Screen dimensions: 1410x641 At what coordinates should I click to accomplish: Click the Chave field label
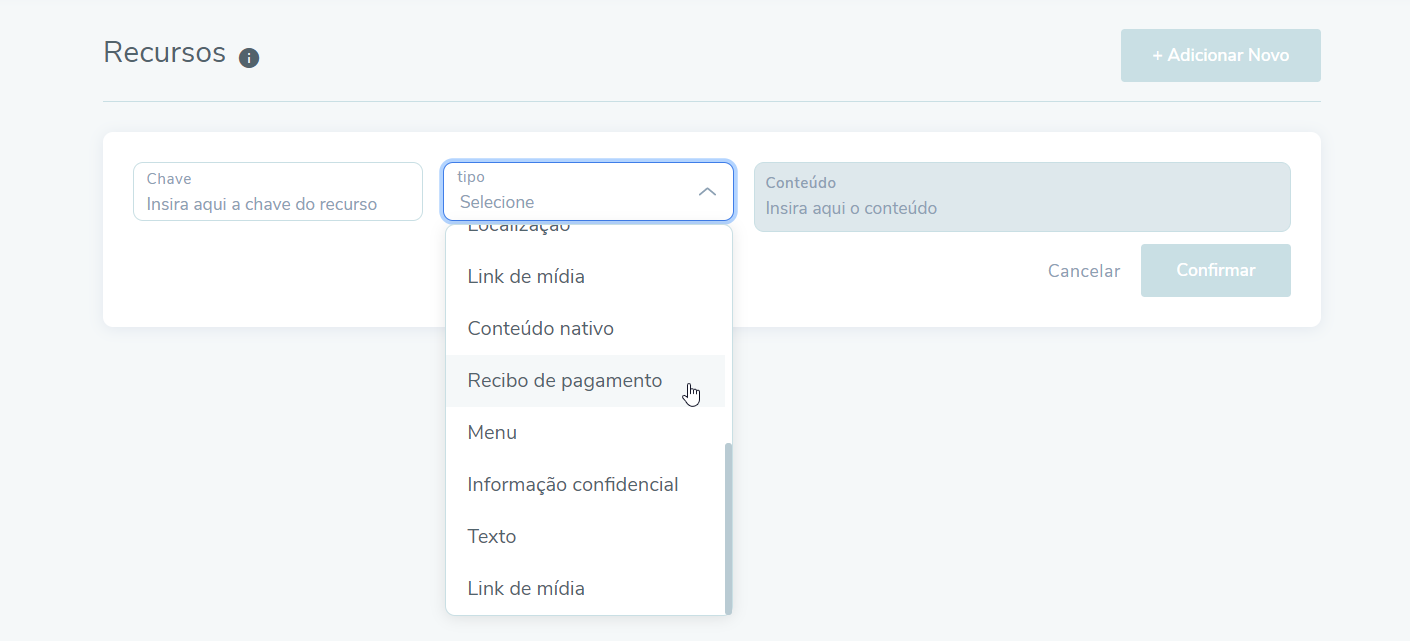(x=169, y=179)
